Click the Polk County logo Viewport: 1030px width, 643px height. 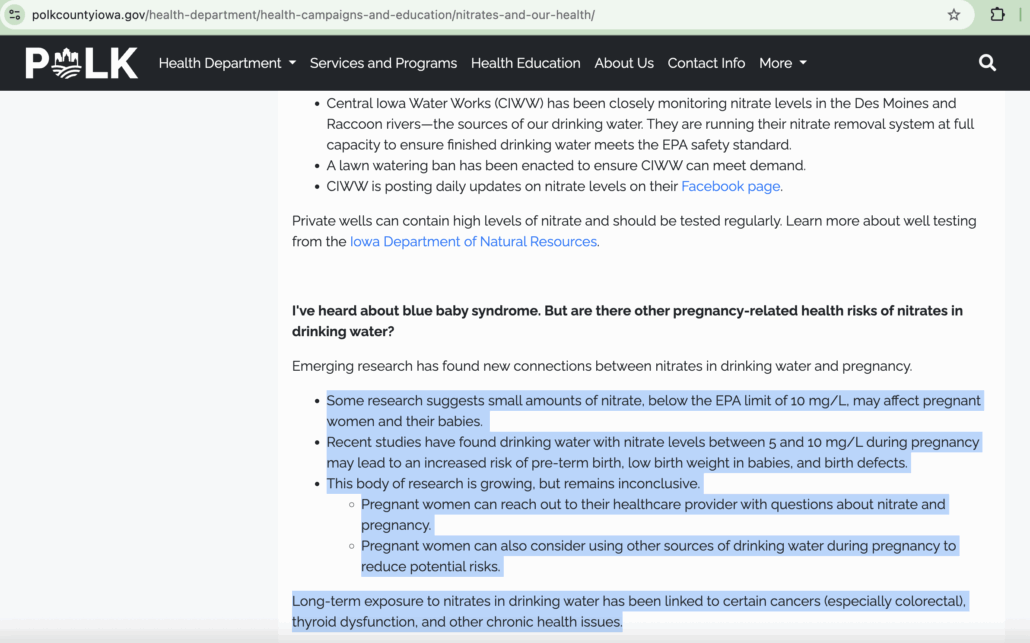pyautogui.click(x=82, y=63)
